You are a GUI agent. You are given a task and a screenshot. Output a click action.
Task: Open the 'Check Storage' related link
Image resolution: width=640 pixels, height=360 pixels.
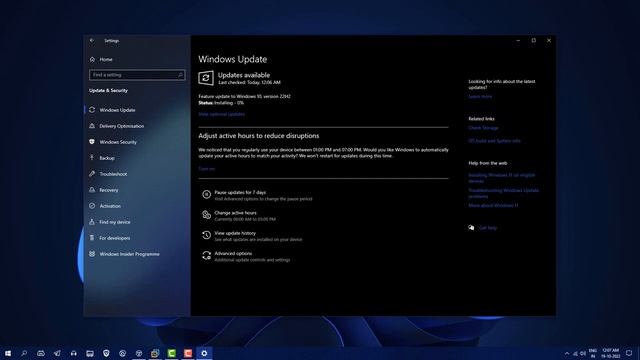tap(483, 128)
